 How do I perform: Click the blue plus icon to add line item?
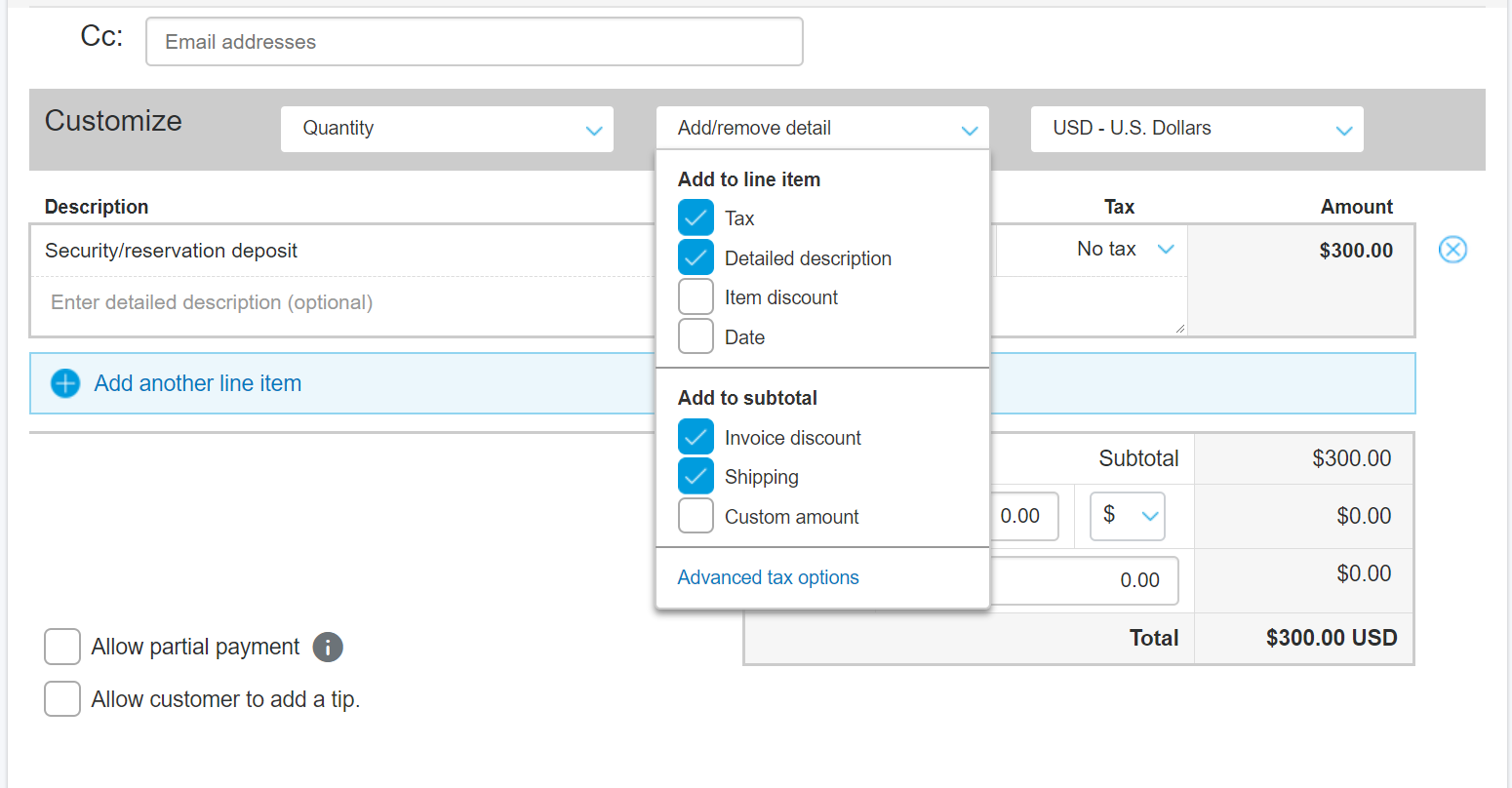tap(64, 383)
